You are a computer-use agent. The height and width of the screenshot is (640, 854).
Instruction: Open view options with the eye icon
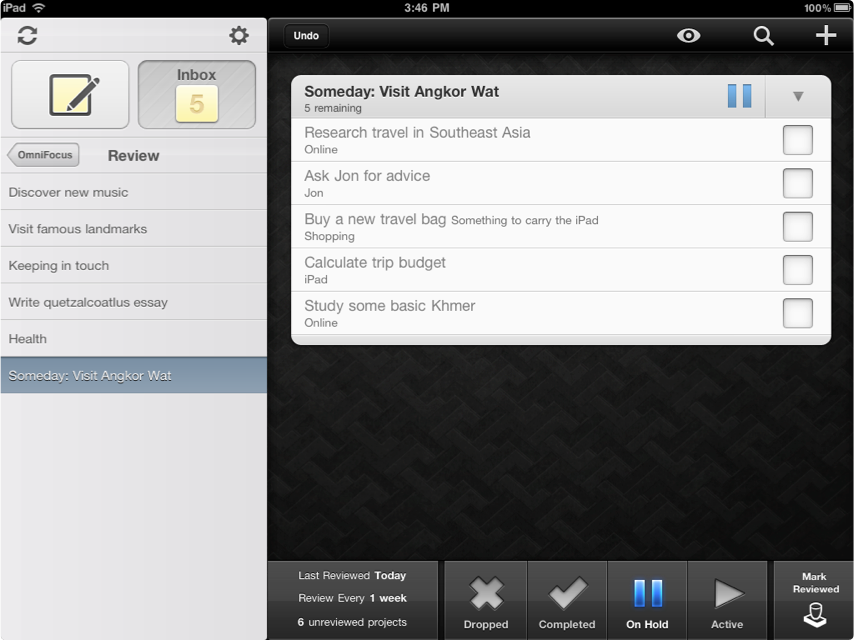click(x=688, y=36)
